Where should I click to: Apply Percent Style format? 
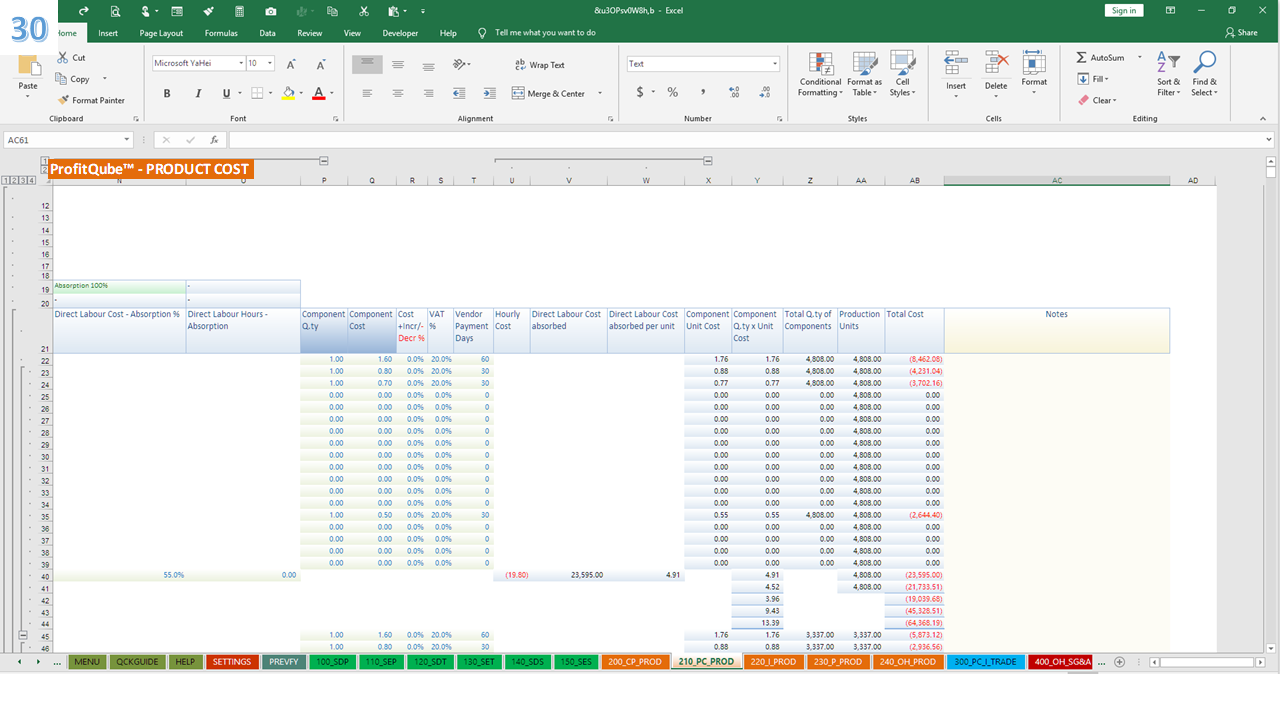click(x=673, y=92)
